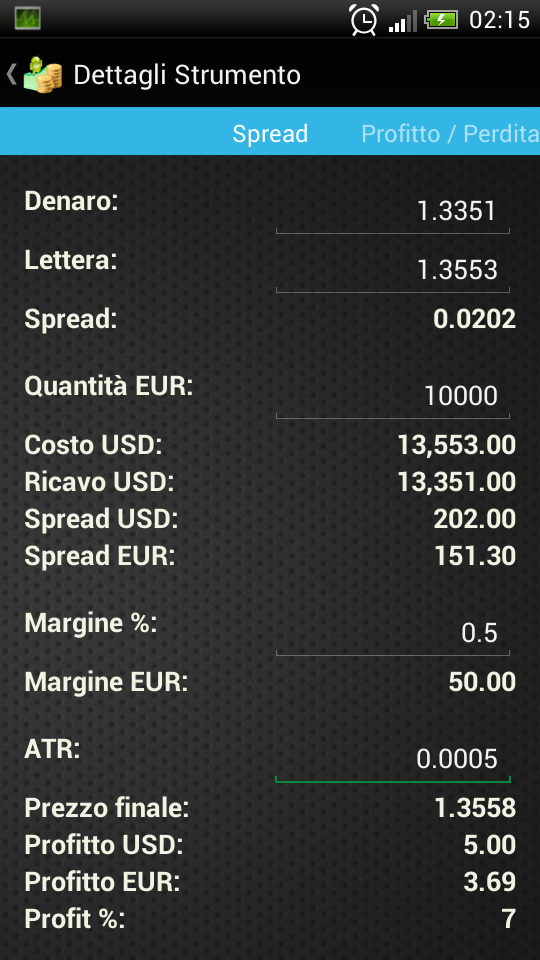Screen dimensions: 540x960
Task: Tap the Prezzo finale value 1.3558
Action: 475,809
